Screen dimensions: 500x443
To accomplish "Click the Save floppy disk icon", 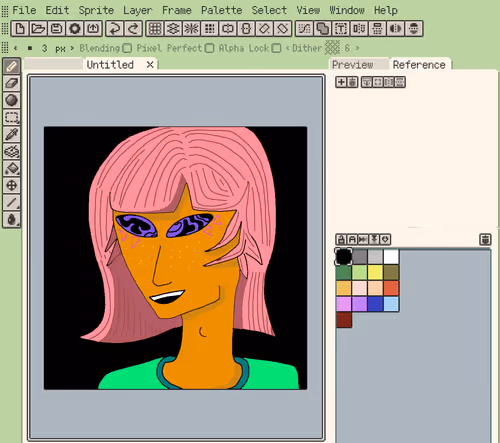I will click(x=56, y=28).
